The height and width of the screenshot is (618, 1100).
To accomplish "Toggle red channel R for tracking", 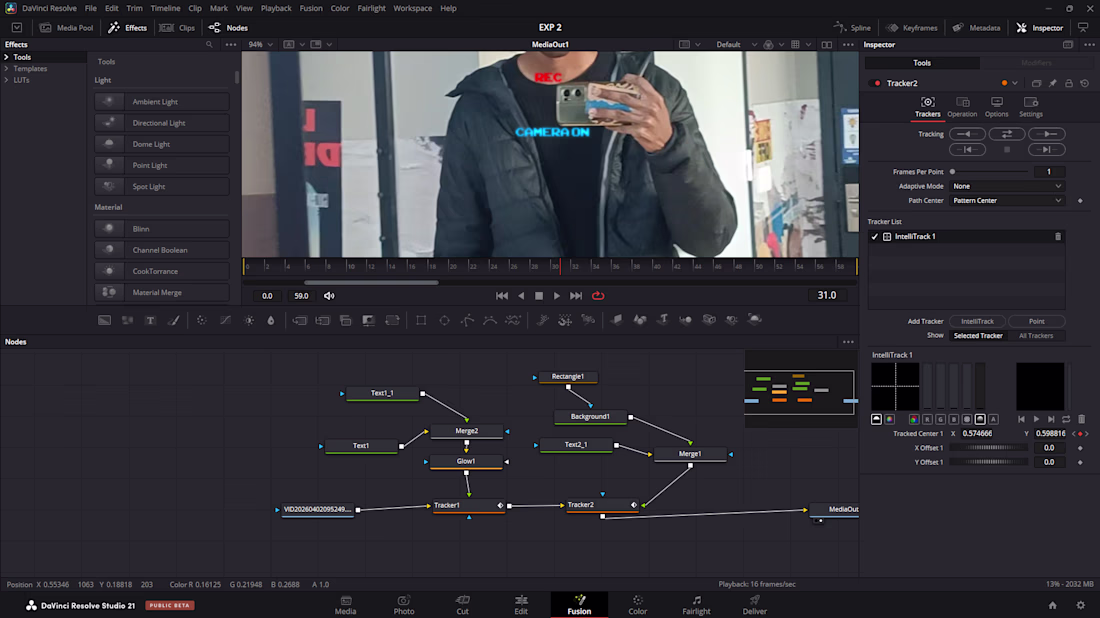I will (x=927, y=419).
